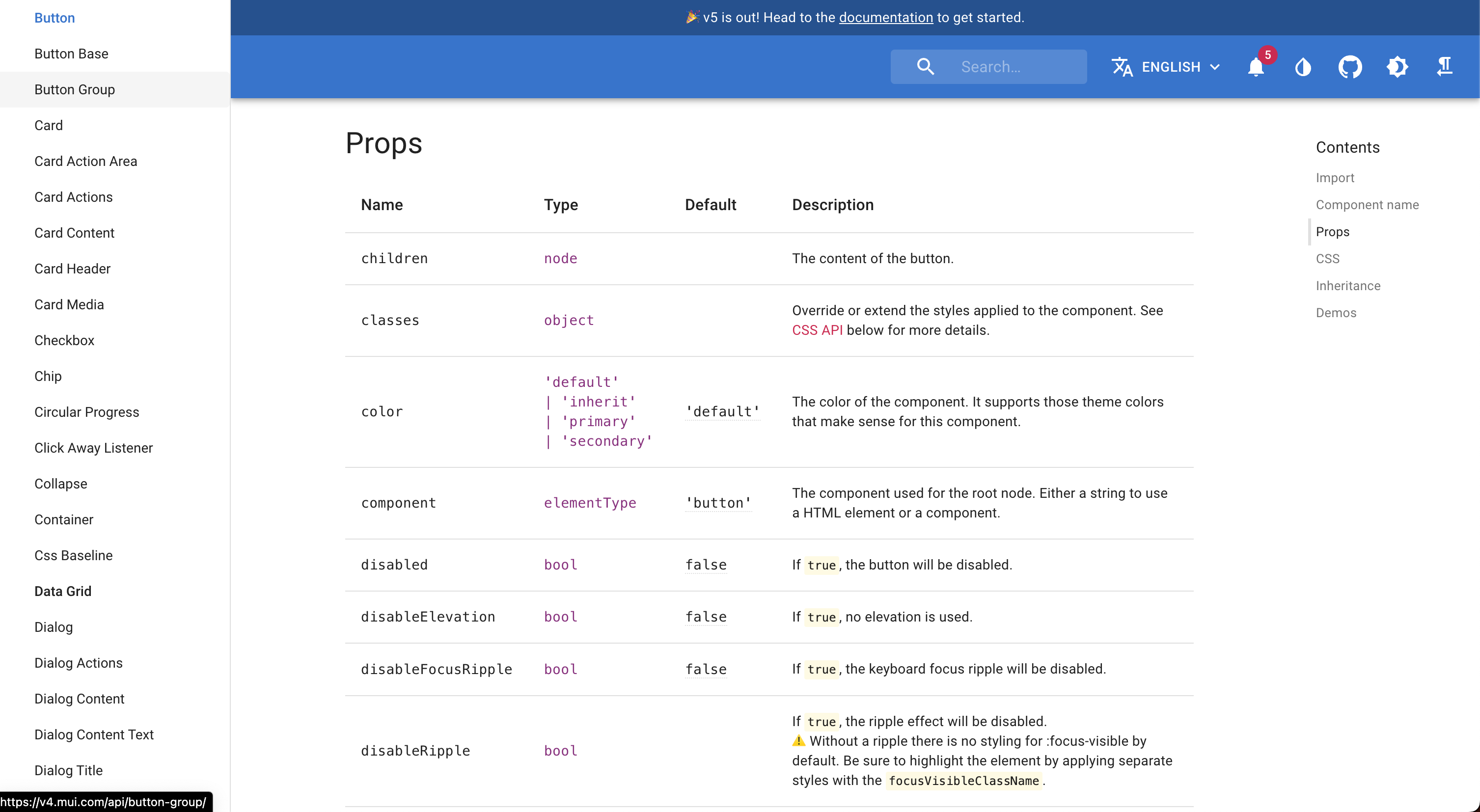
Task: Open the ENGLISH language dropdown
Action: click(1170, 67)
